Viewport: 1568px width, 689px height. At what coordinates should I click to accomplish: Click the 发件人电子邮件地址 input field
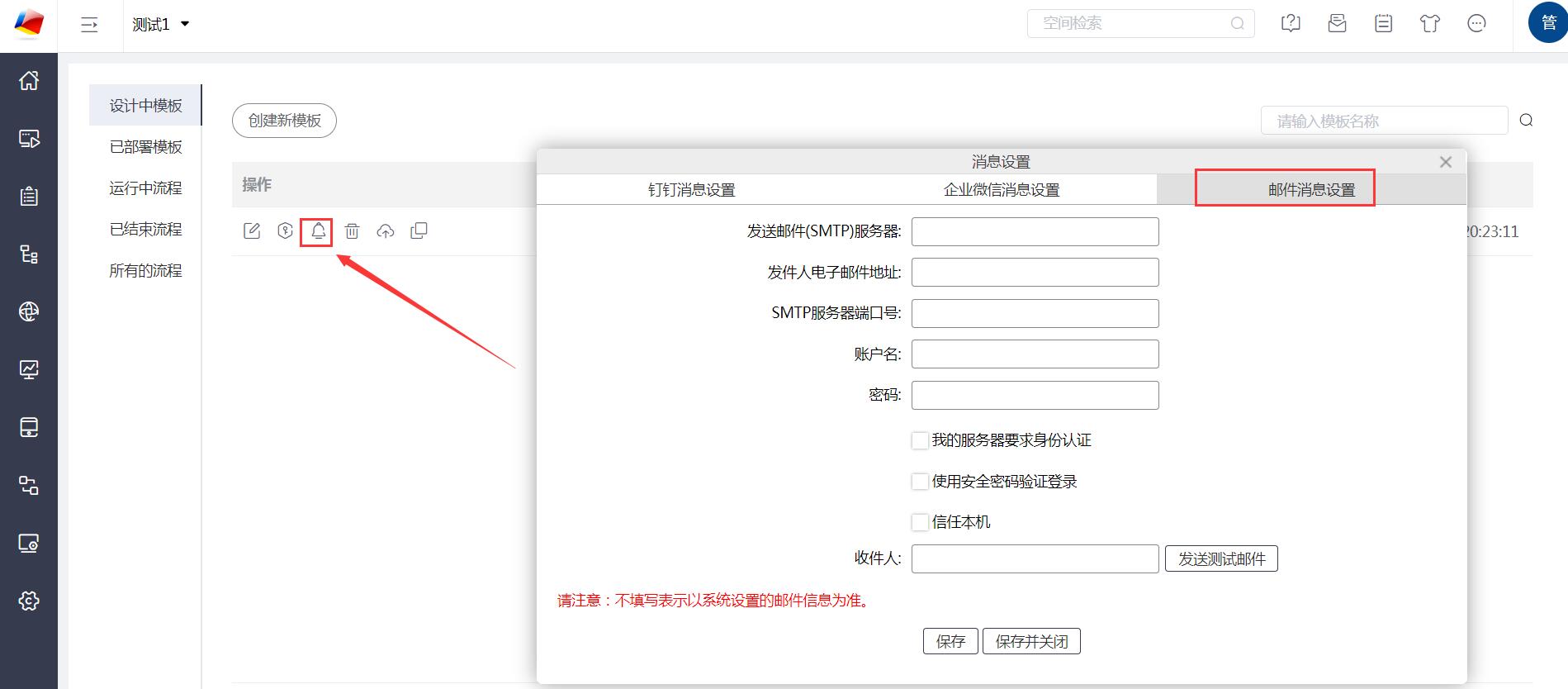tap(1035, 272)
